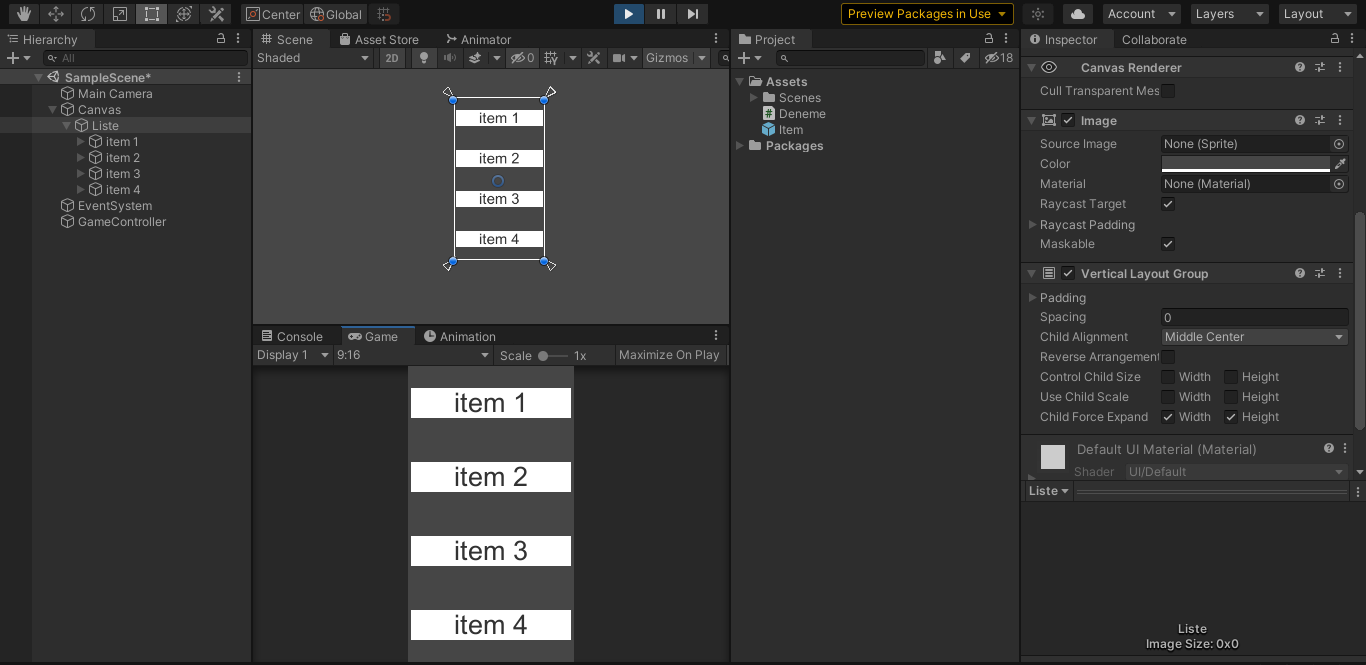1366x665 pixels.
Task: Expand item 1 in the Hierarchy
Action: (x=82, y=142)
